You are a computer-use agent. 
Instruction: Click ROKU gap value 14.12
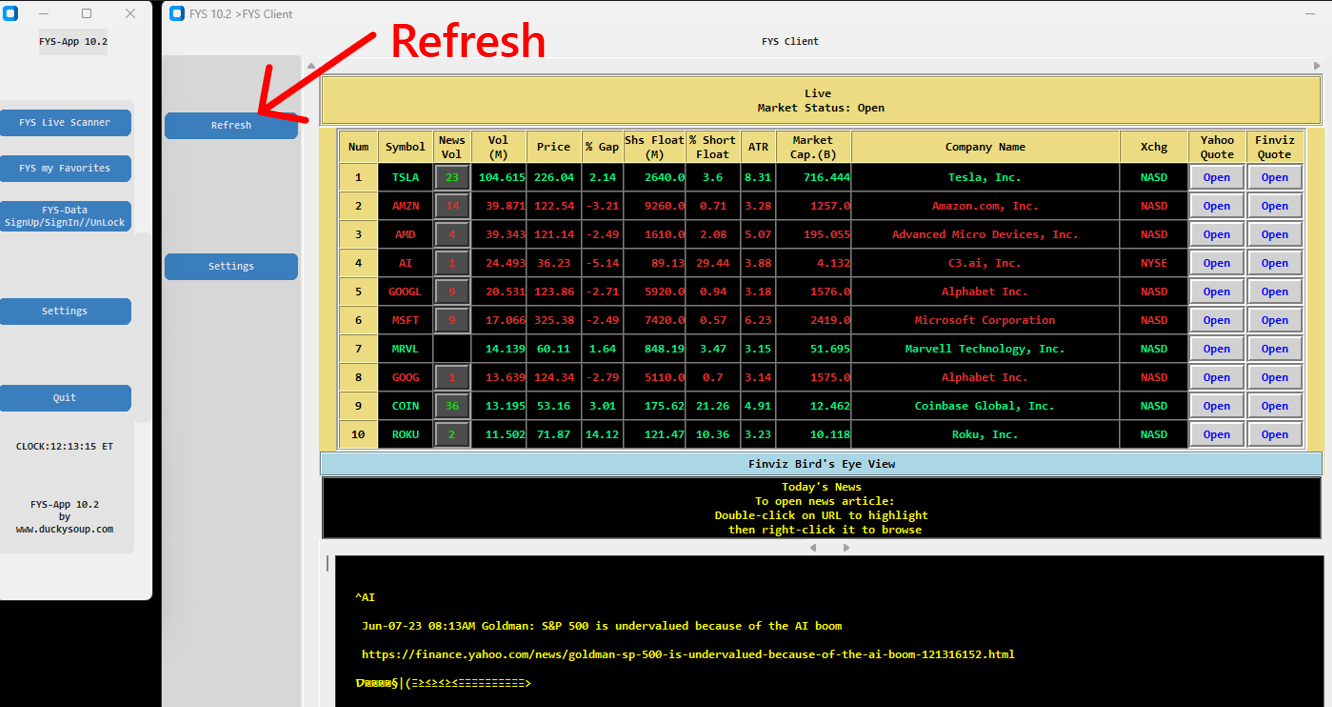pyautogui.click(x=602, y=434)
